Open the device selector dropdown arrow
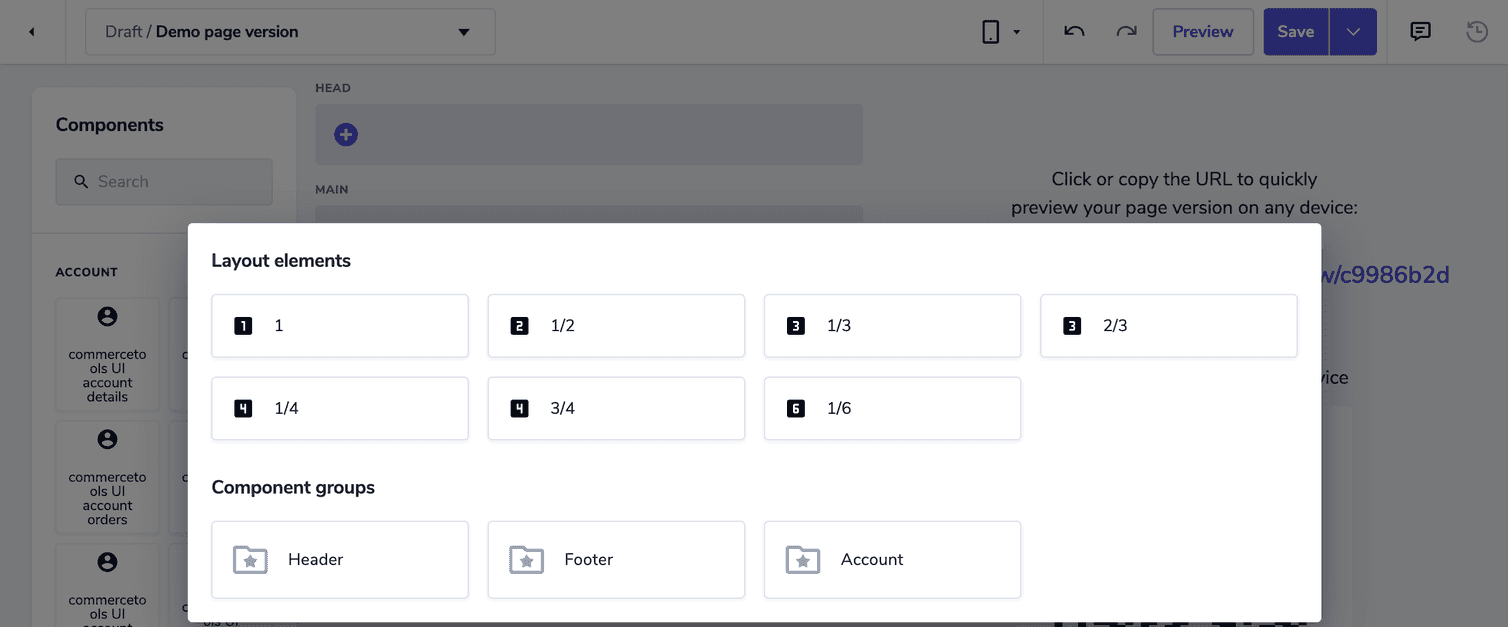 coord(1016,31)
